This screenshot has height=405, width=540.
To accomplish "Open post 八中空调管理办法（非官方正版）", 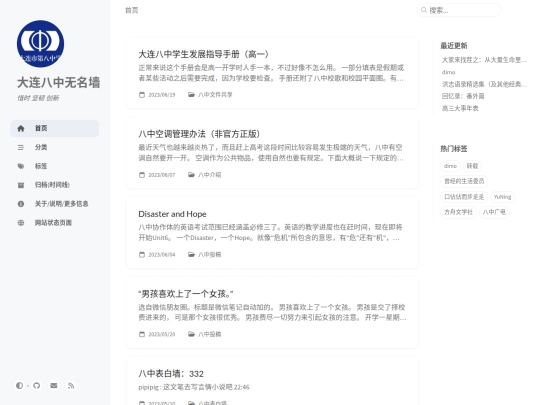I will (199, 134).
